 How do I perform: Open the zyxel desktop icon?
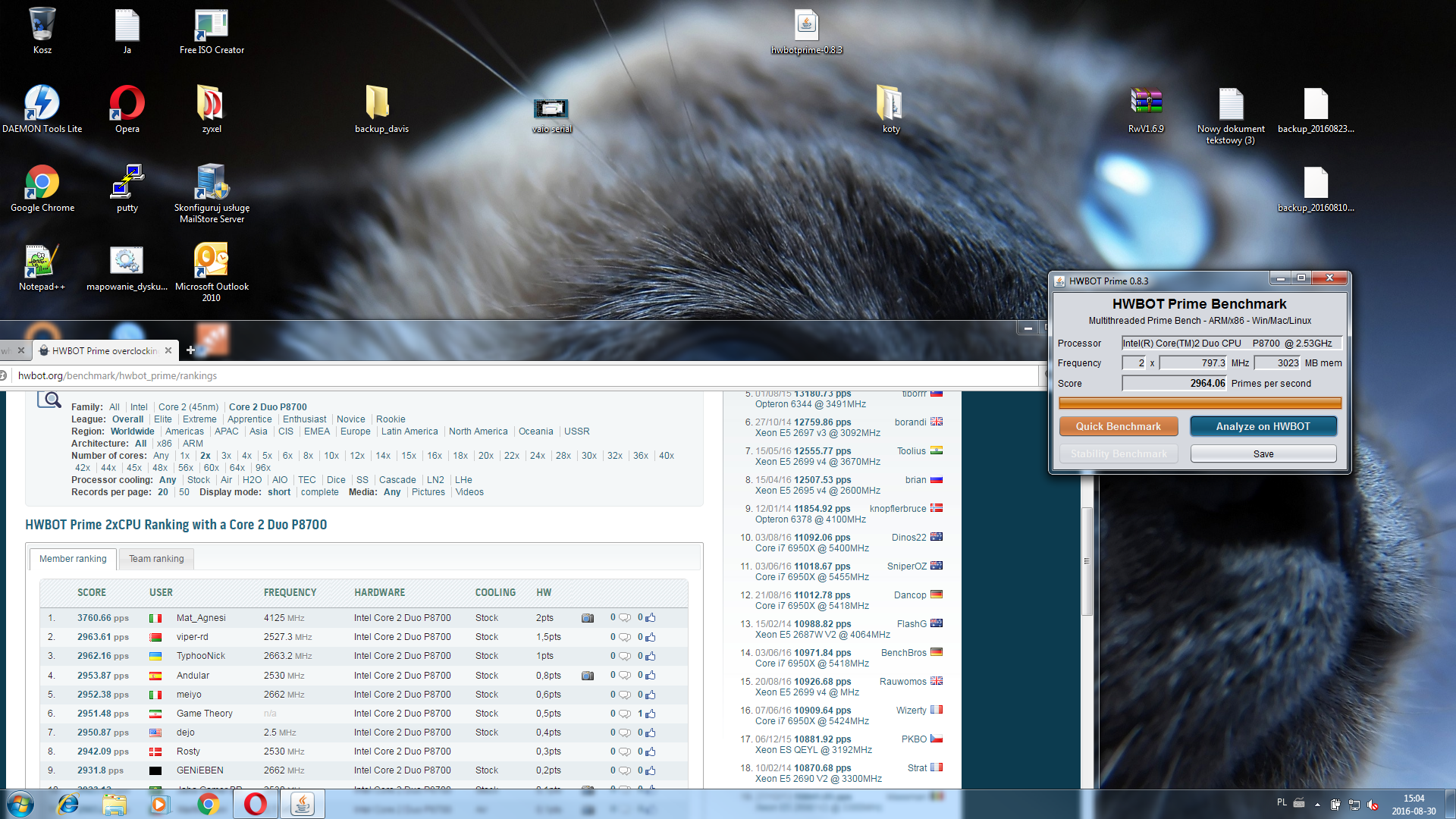pos(212,108)
